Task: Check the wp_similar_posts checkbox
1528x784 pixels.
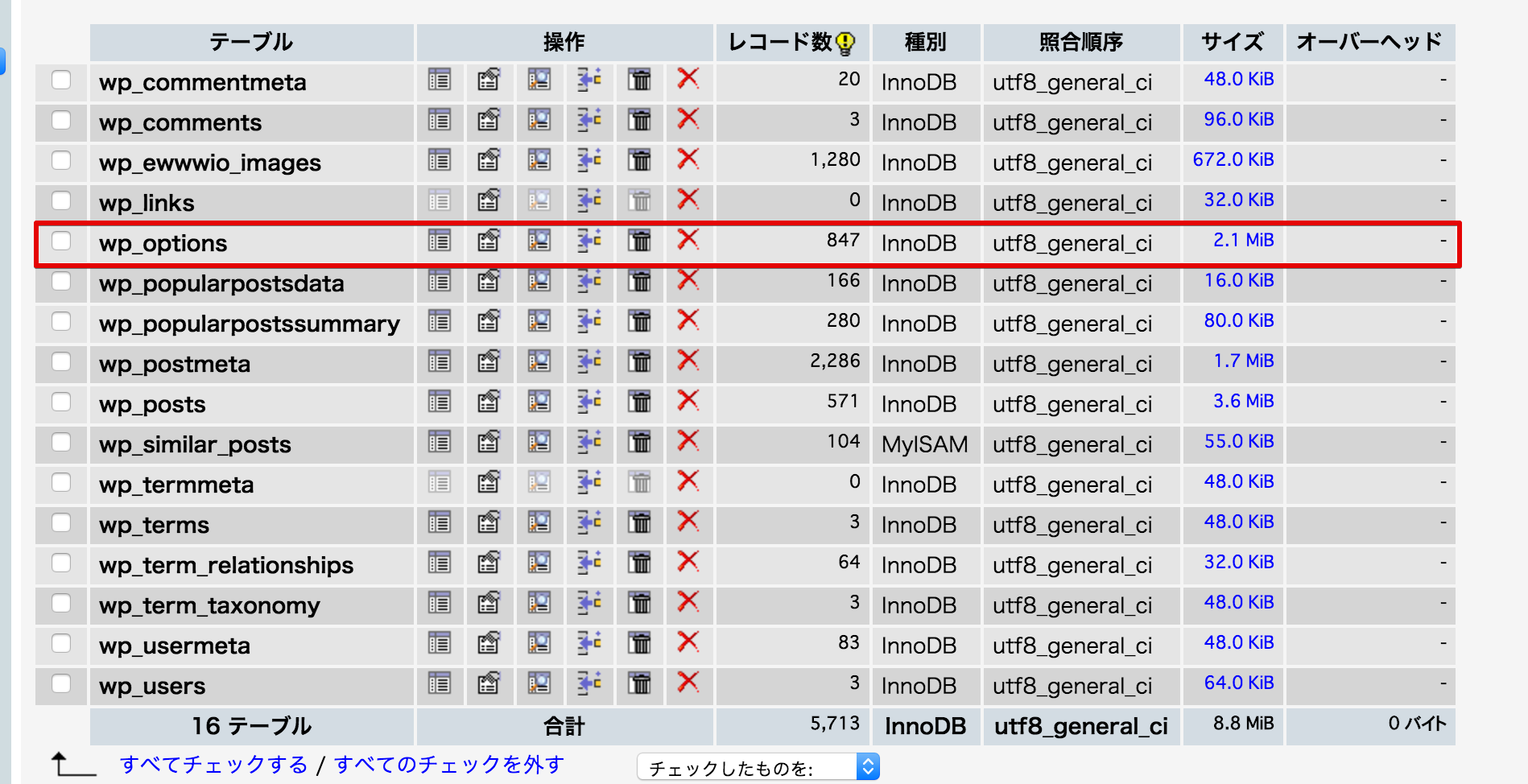Action: coord(61,442)
